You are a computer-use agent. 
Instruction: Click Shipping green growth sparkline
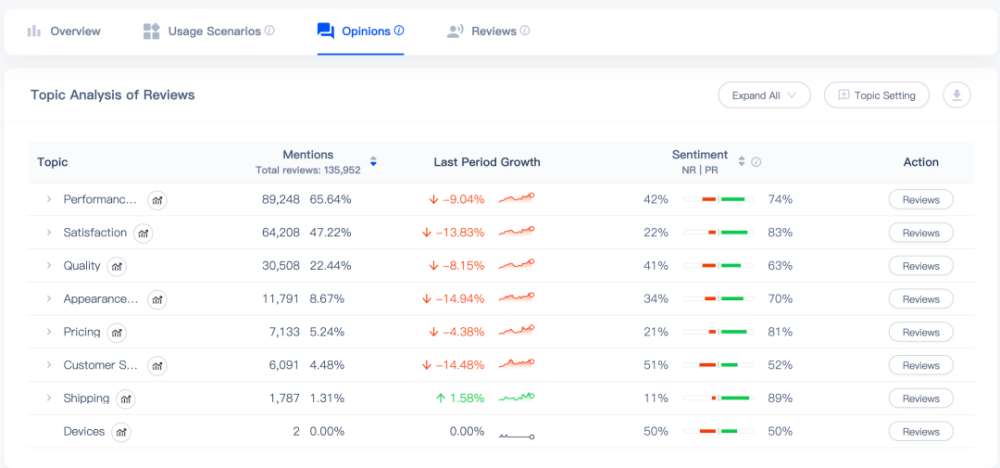(x=517, y=397)
